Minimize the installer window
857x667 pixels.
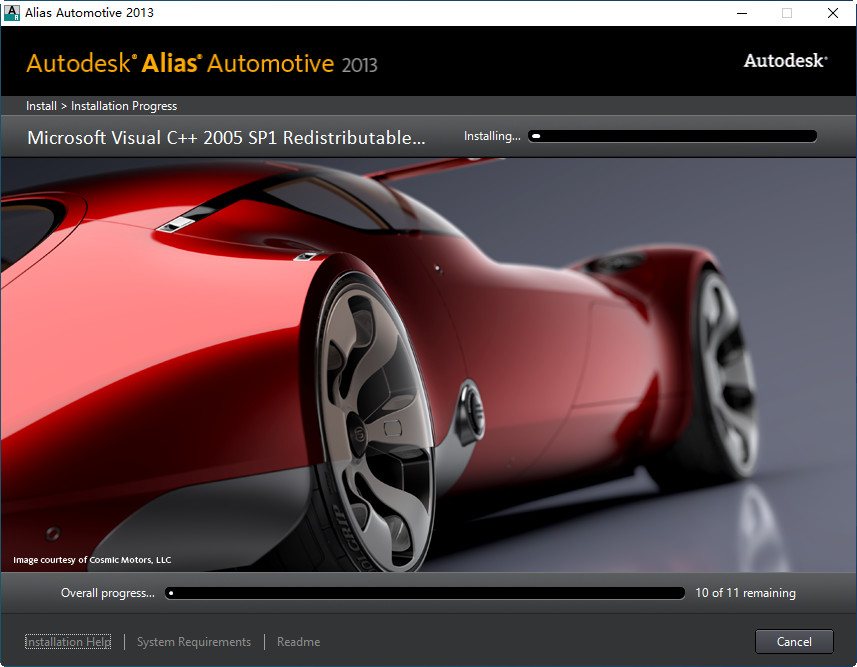point(742,13)
